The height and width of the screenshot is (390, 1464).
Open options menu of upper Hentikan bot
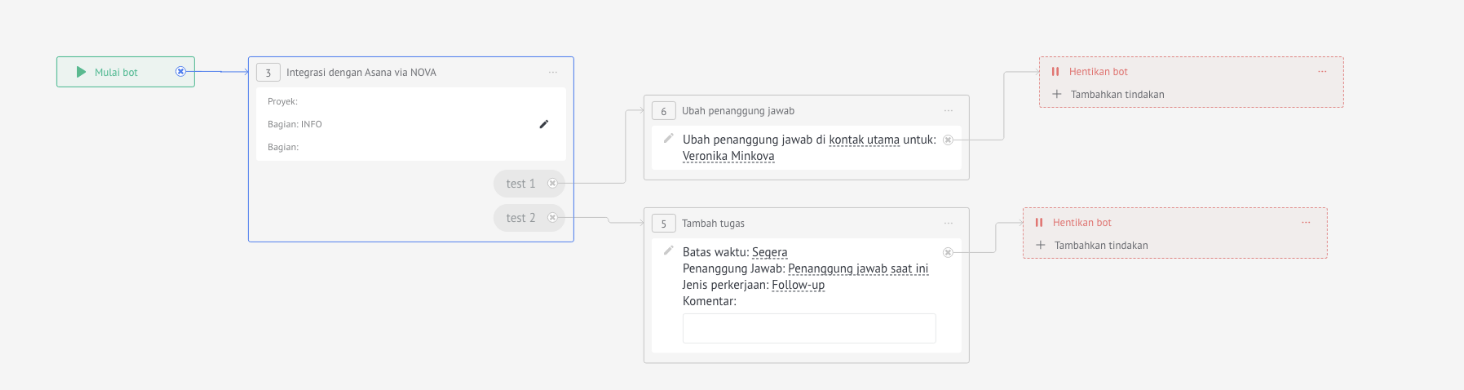[x=1322, y=72]
